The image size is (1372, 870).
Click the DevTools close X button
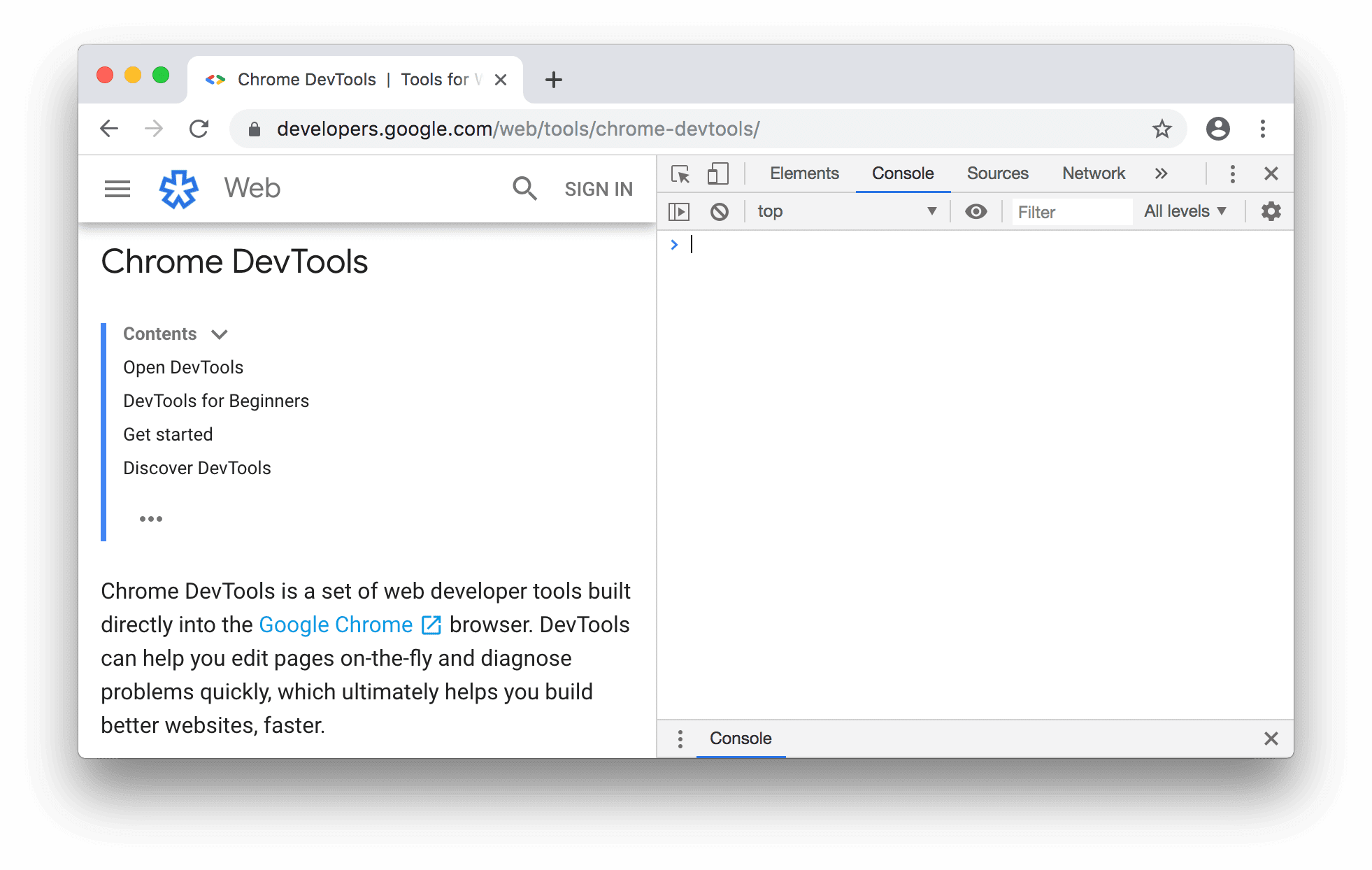1271,173
